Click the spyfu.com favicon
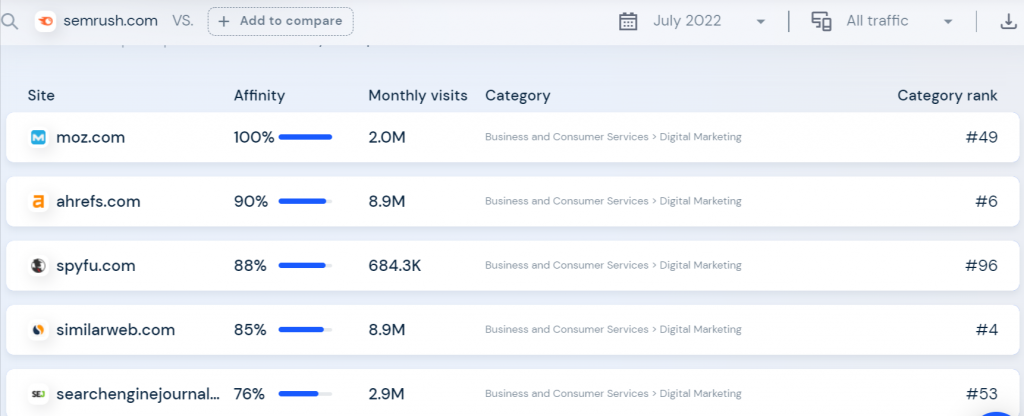 pyautogui.click(x=39, y=266)
